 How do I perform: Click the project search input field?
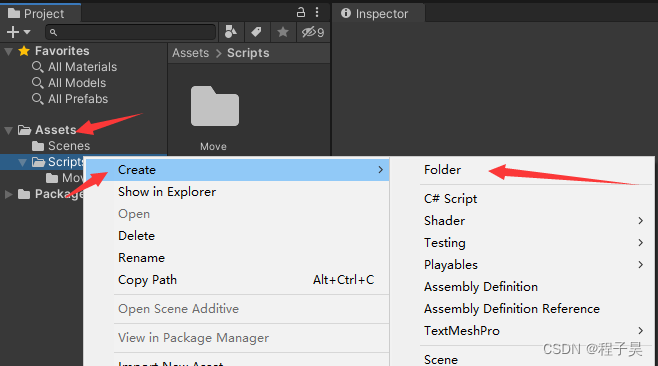[x=131, y=32]
